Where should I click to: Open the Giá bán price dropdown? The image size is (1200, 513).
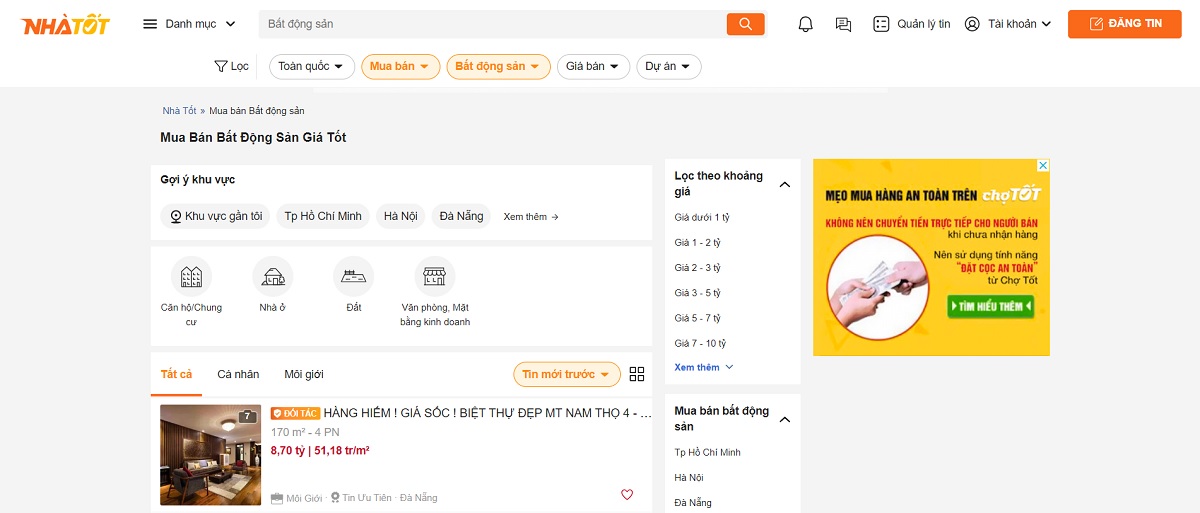(x=593, y=67)
